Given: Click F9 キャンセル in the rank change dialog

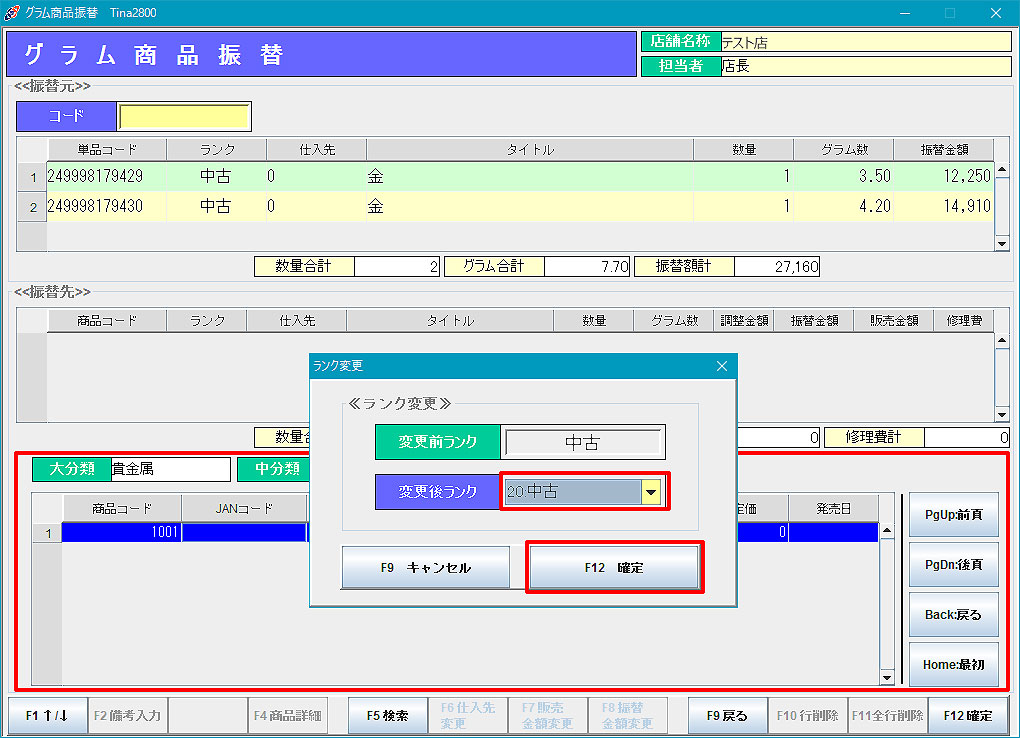Looking at the screenshot, I should coord(425,567).
